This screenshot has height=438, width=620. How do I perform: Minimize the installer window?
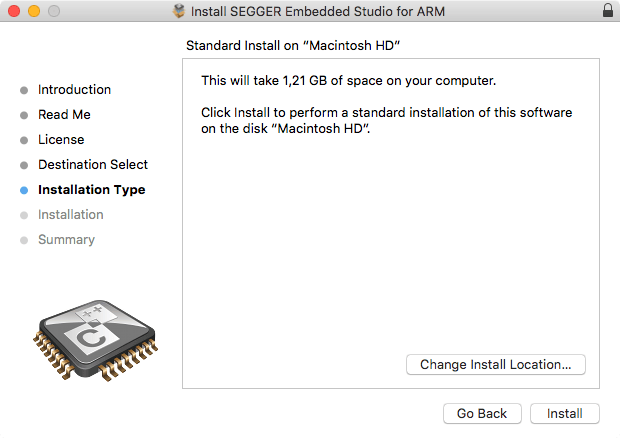[x=33, y=11]
